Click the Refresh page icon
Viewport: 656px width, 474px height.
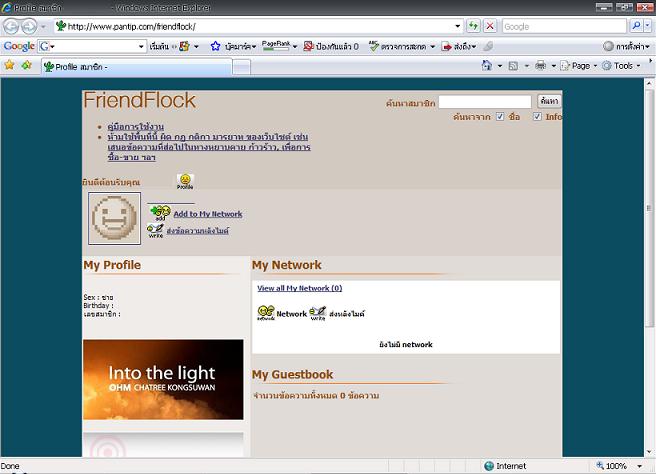[473, 26]
